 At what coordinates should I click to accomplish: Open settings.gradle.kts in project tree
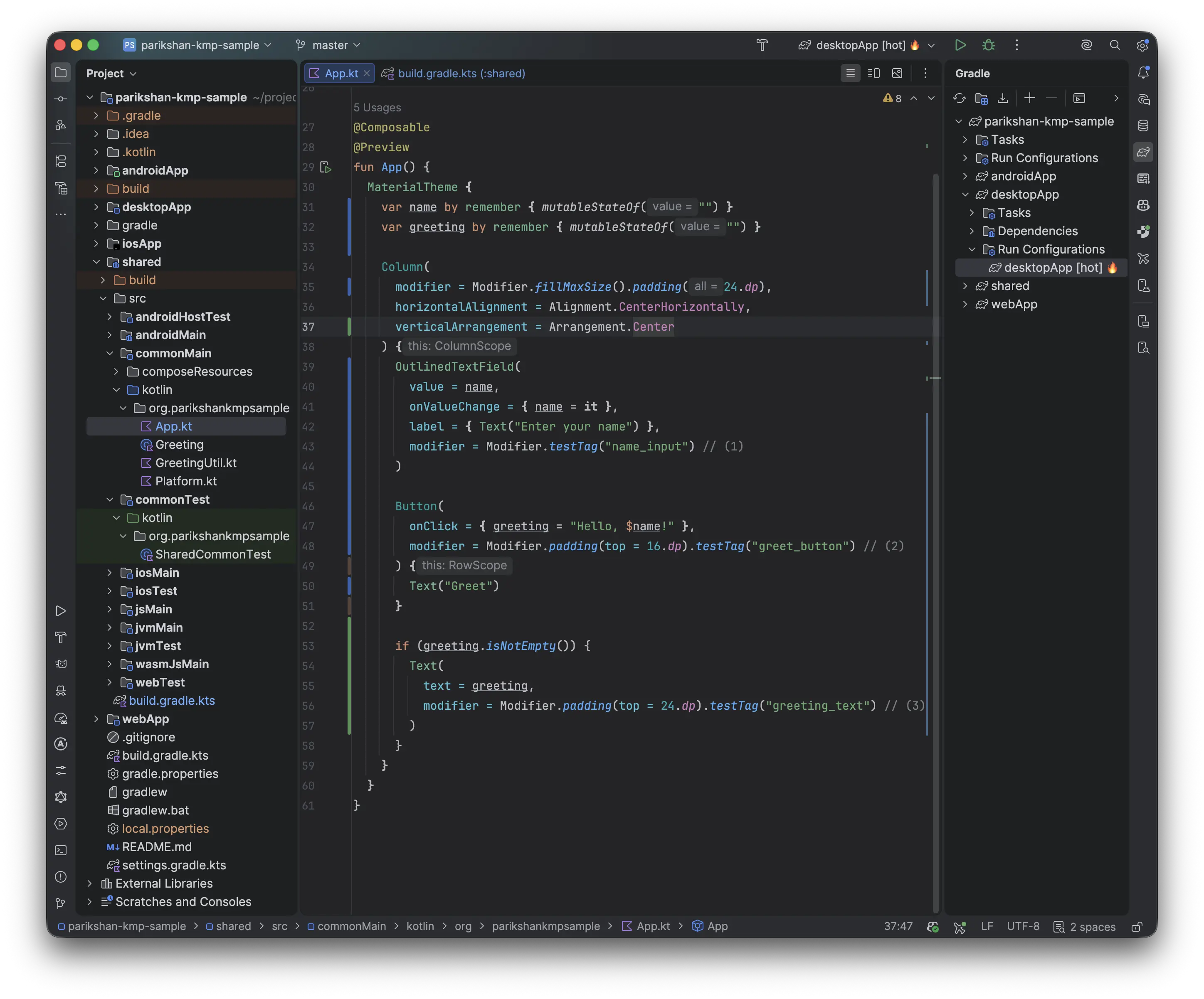(x=174, y=865)
